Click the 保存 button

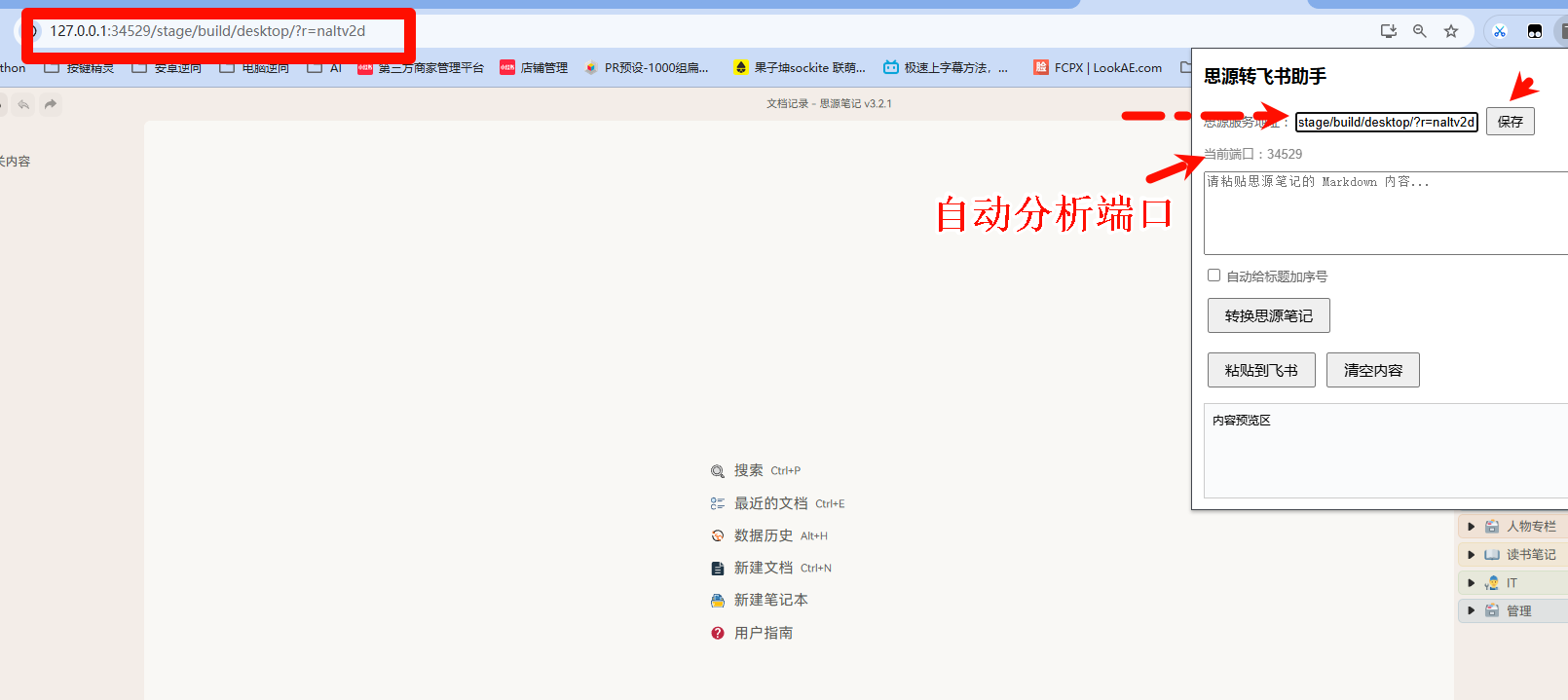click(1511, 122)
